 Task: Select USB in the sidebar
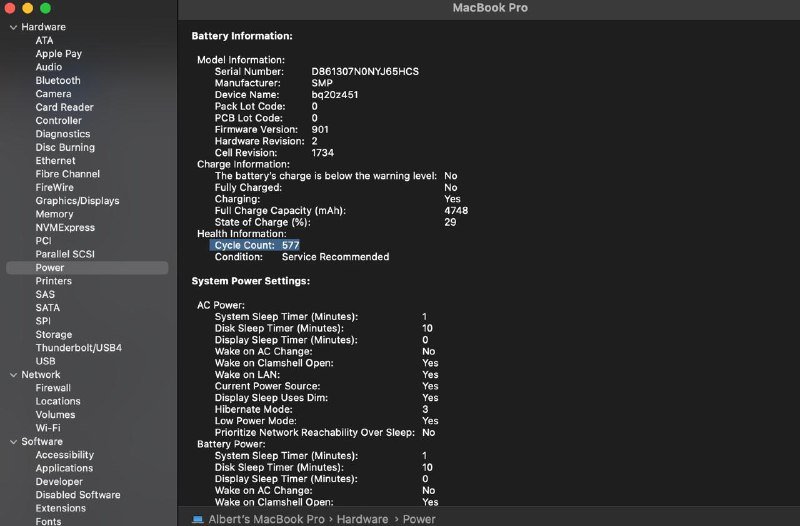tap(45, 361)
